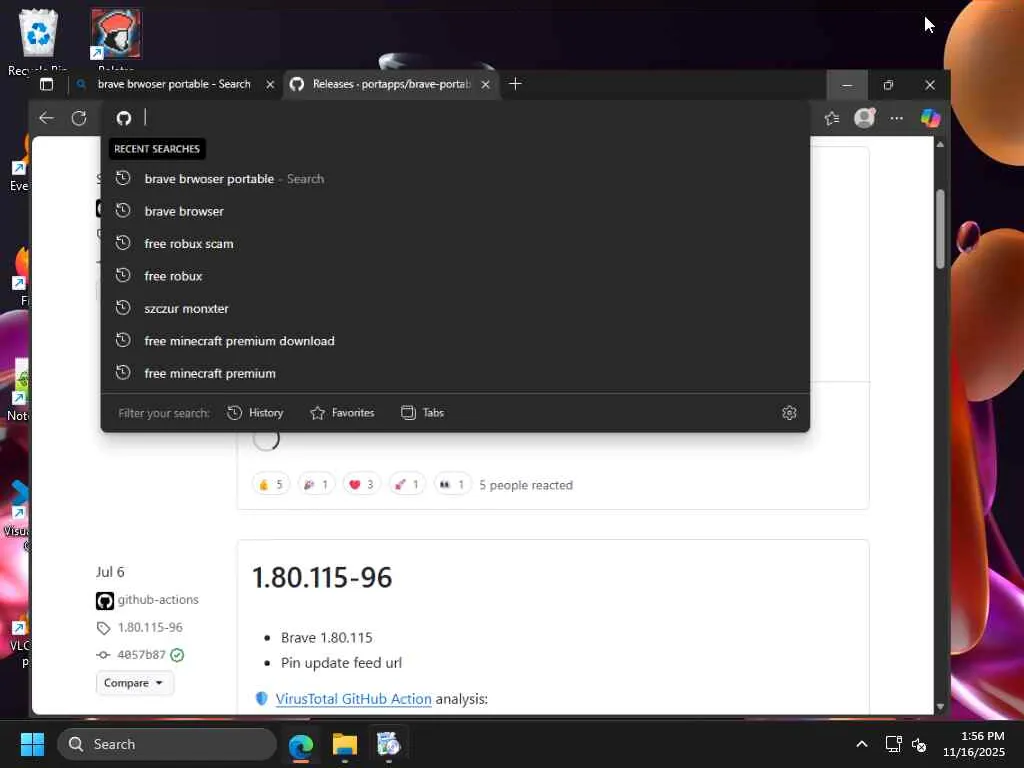Toggle the eyes reaction
1024x768 pixels.
(452, 485)
